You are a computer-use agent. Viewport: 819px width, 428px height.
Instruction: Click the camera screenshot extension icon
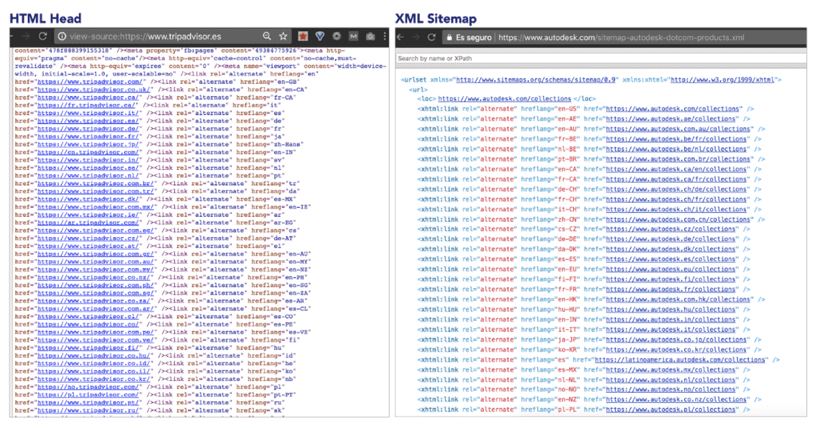pos(370,36)
